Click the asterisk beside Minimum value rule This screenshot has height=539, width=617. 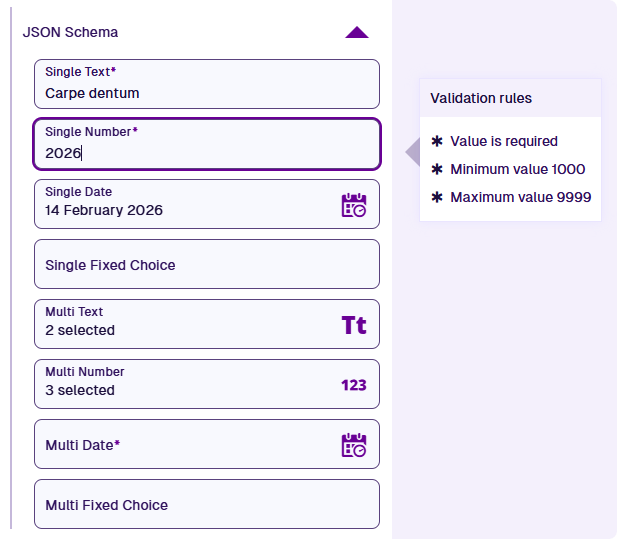click(436, 169)
